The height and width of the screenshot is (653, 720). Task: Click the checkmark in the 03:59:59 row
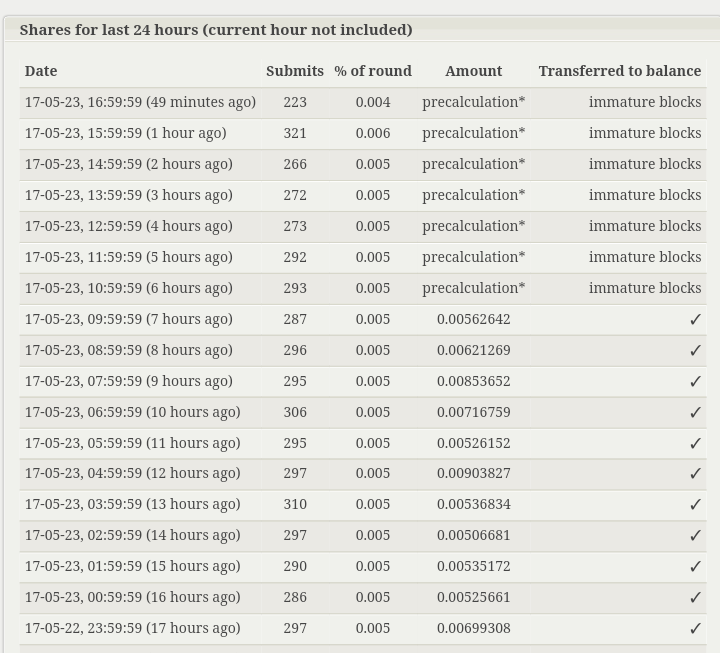coord(695,505)
